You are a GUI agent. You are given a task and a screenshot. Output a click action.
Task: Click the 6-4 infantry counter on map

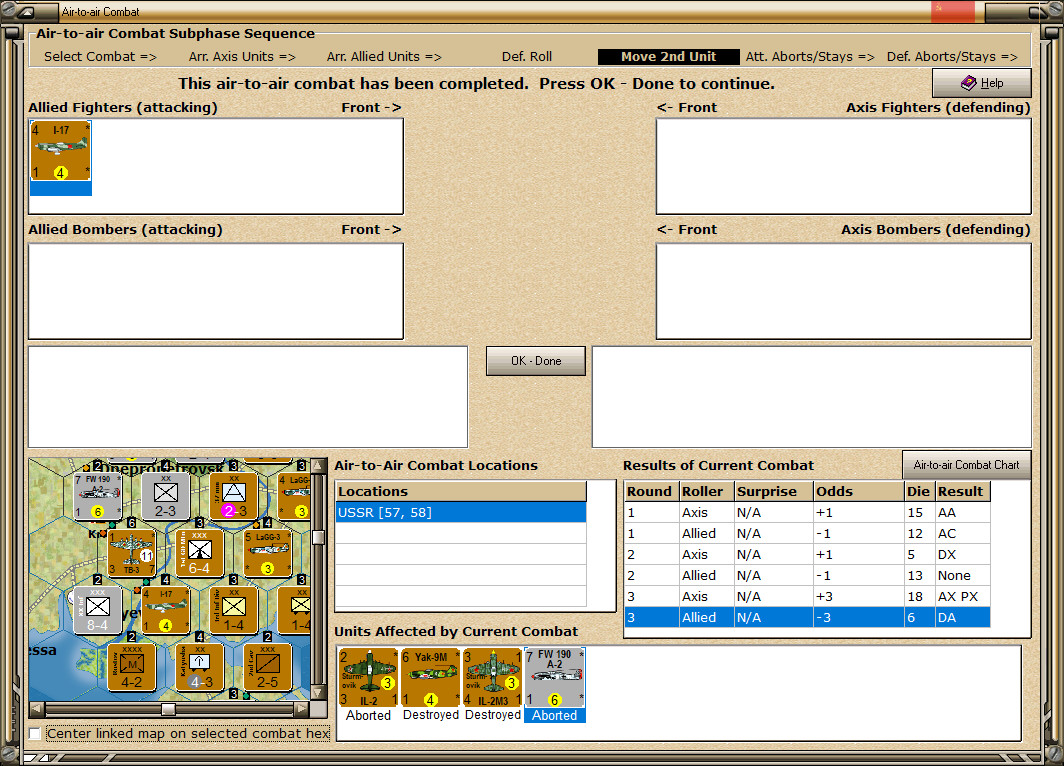pos(200,553)
